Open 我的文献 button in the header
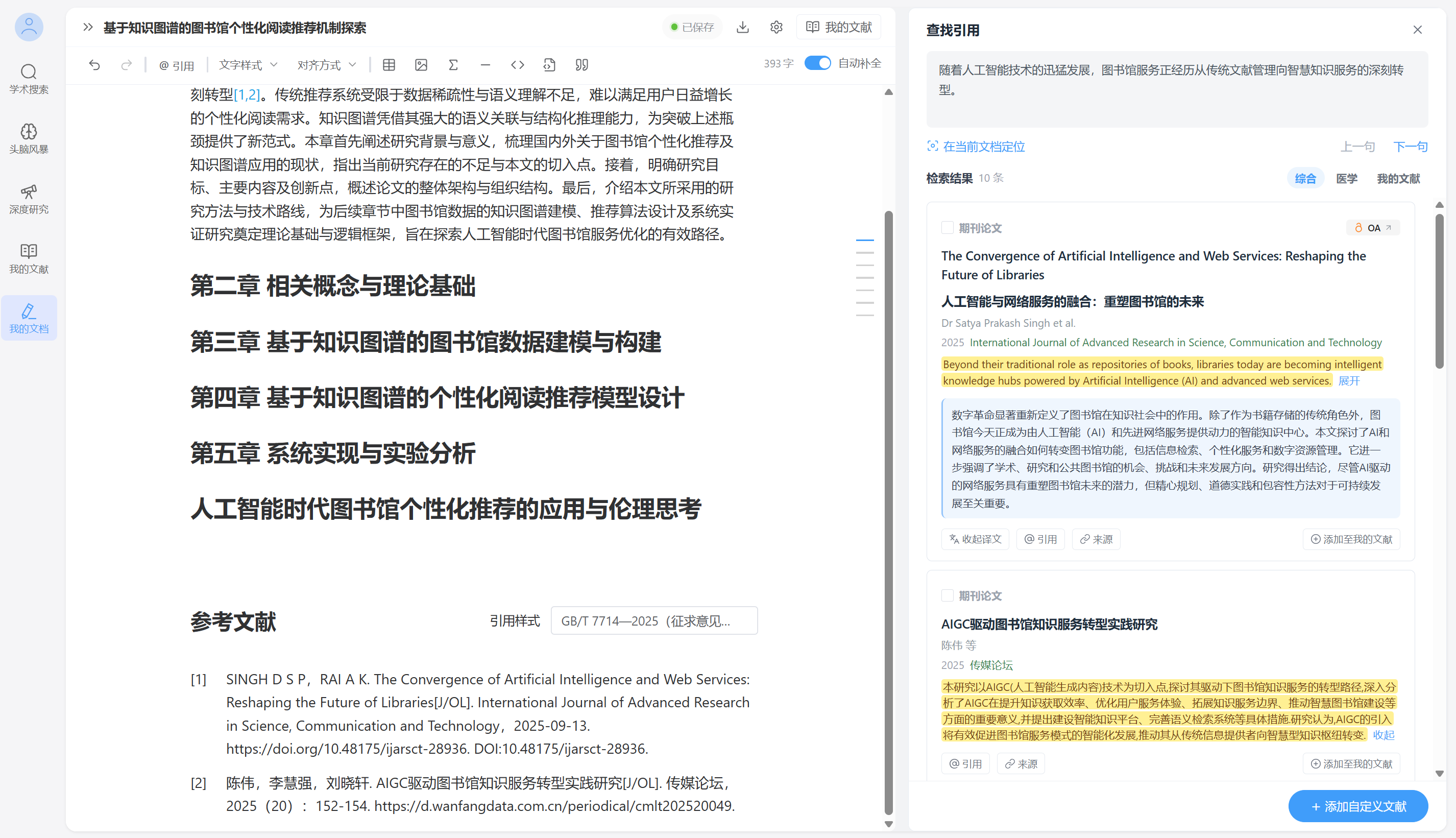The image size is (1456, 838). [839, 27]
